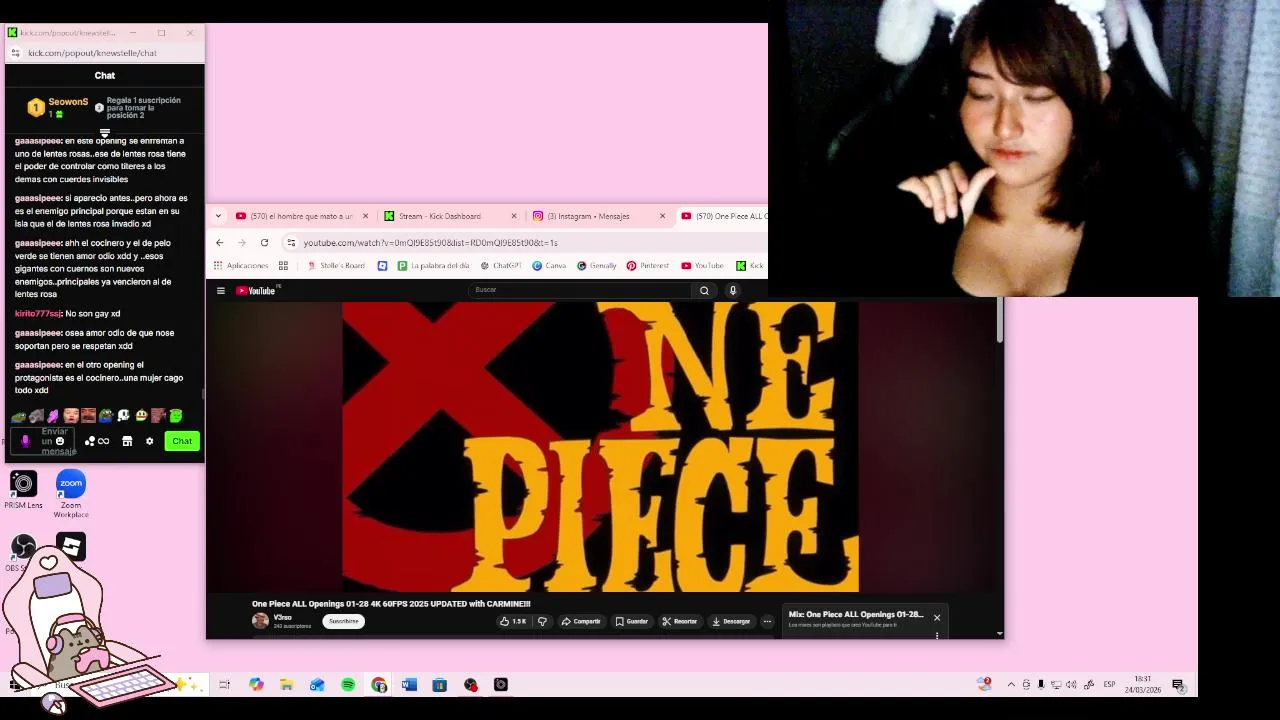Switch to 'el hombre que mato' tab

point(300,216)
